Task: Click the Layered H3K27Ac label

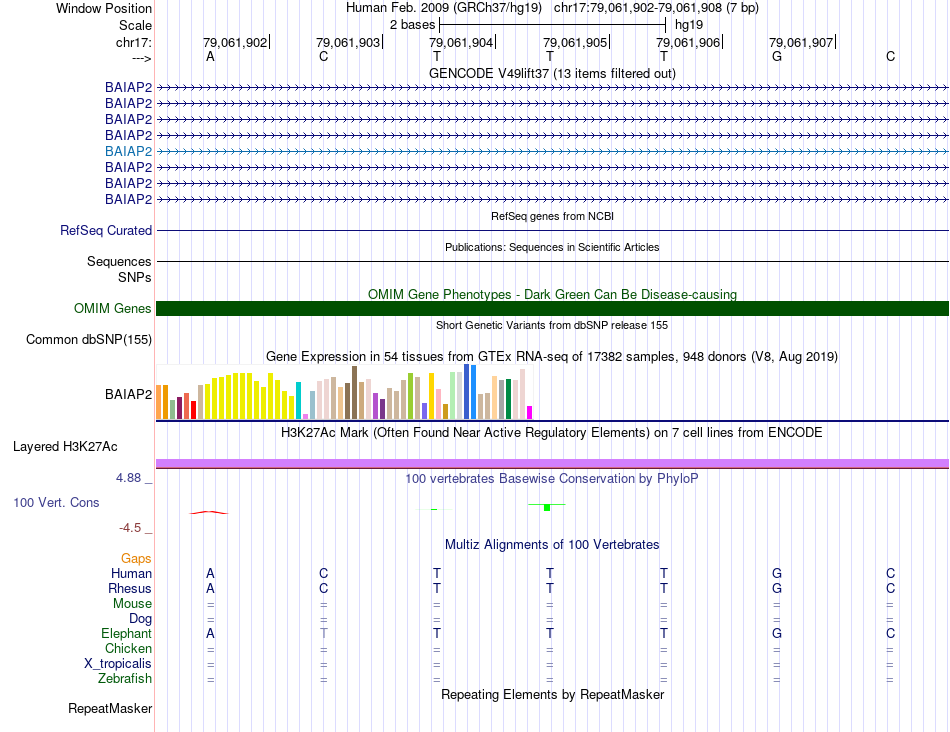Action: (x=65, y=447)
